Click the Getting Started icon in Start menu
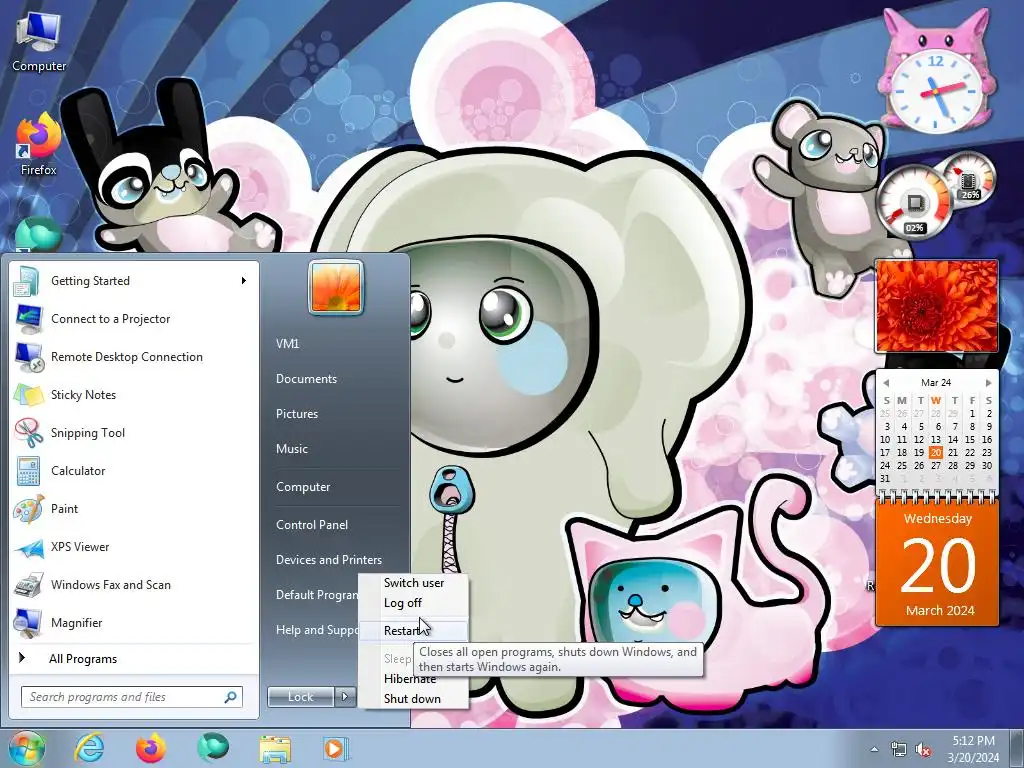Image resolution: width=1024 pixels, height=768 pixels. click(28, 281)
